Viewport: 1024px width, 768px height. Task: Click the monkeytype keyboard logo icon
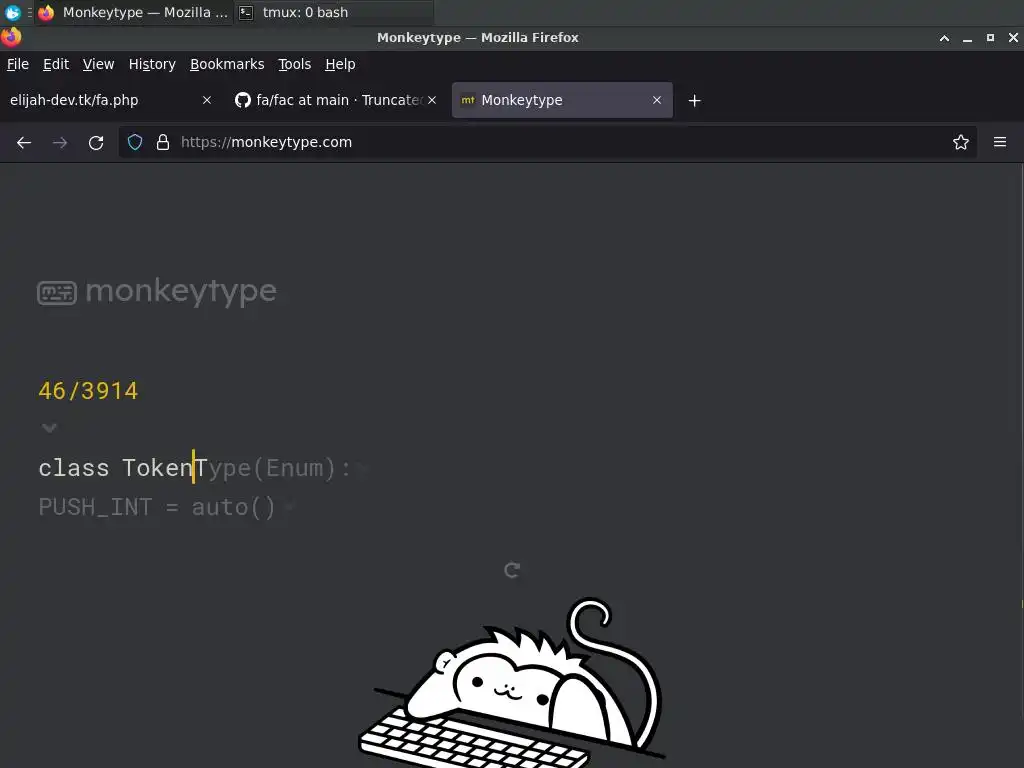click(57, 293)
